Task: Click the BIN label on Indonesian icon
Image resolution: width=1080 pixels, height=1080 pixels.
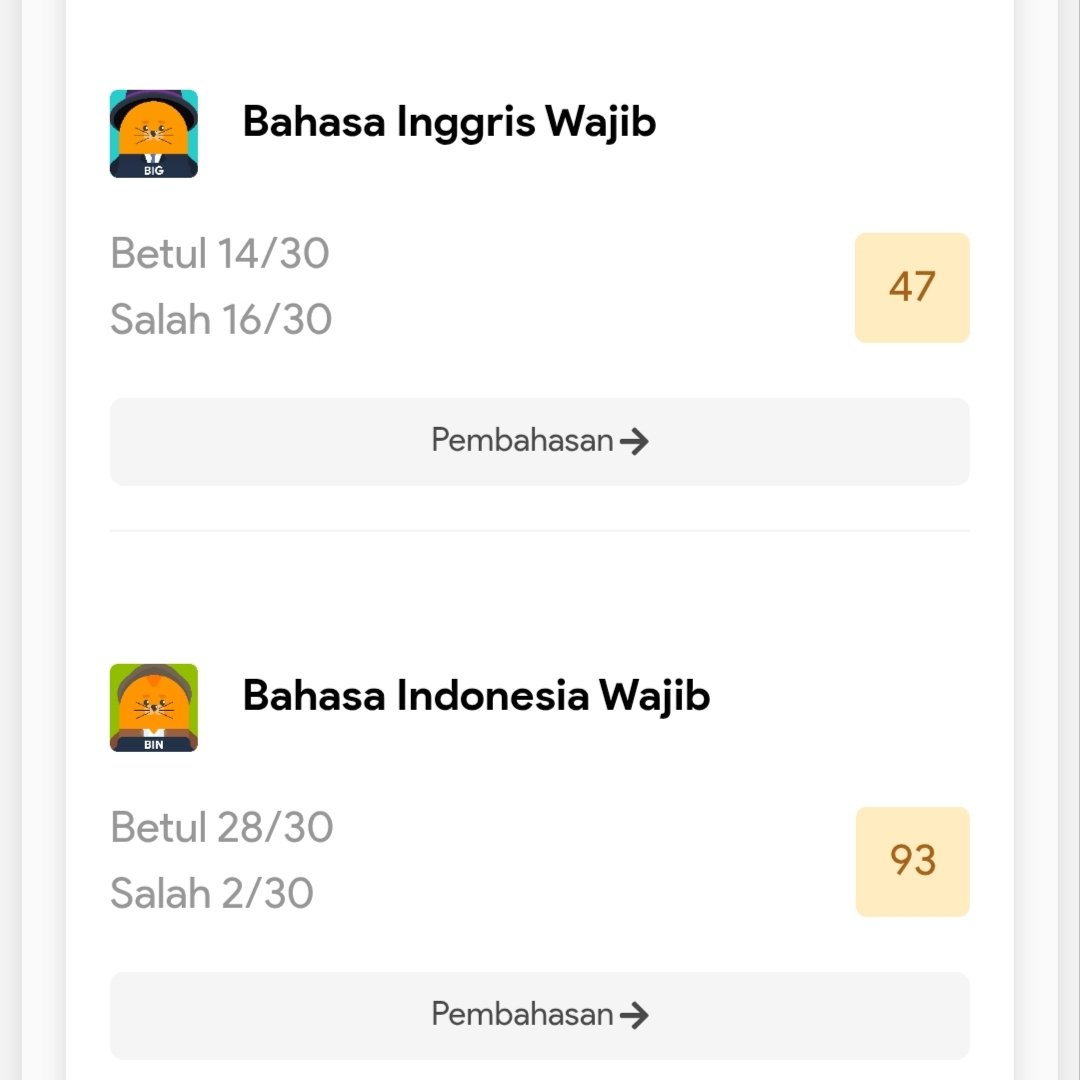Action: pos(154,745)
